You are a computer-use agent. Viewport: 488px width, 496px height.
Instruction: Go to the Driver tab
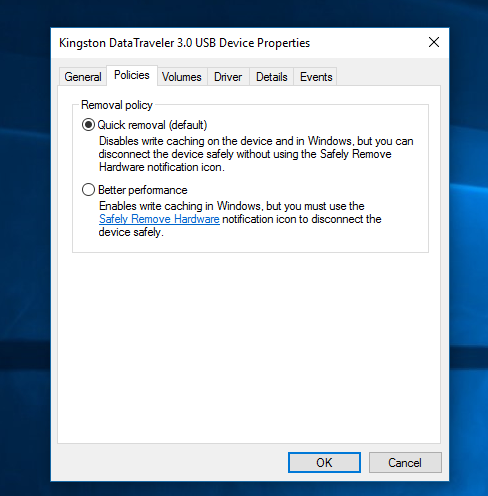pyautogui.click(x=228, y=77)
